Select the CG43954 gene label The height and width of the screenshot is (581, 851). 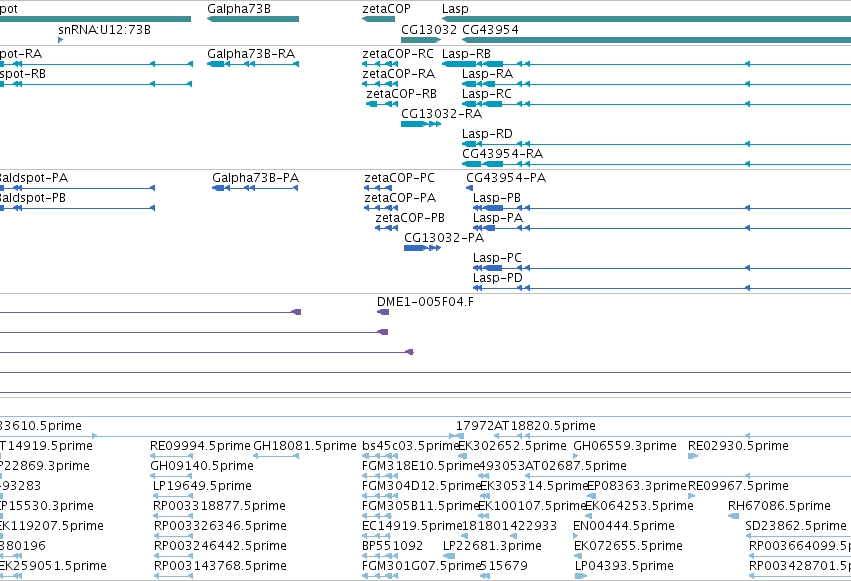[x=490, y=29]
